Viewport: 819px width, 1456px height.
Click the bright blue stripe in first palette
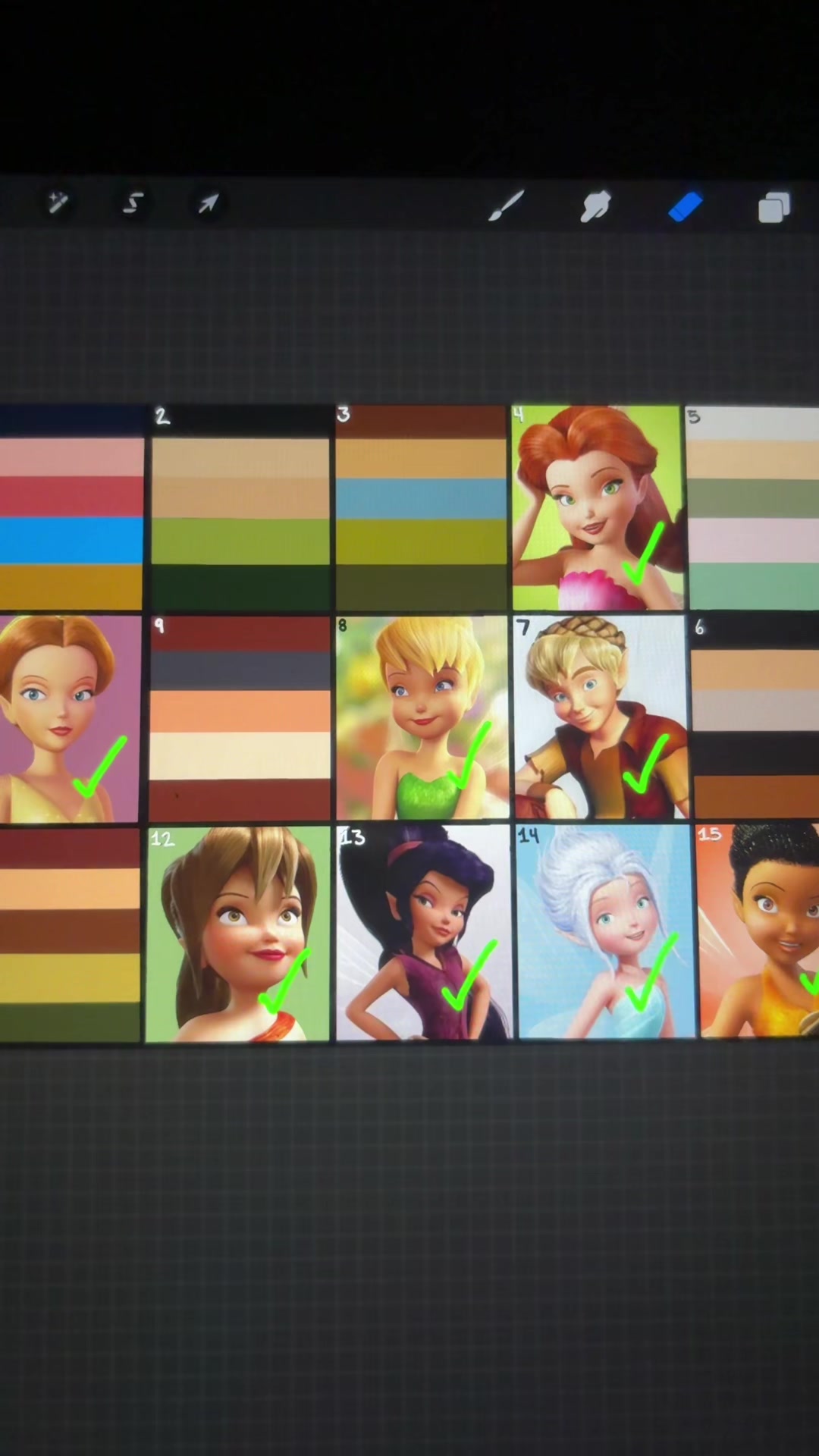(71, 540)
